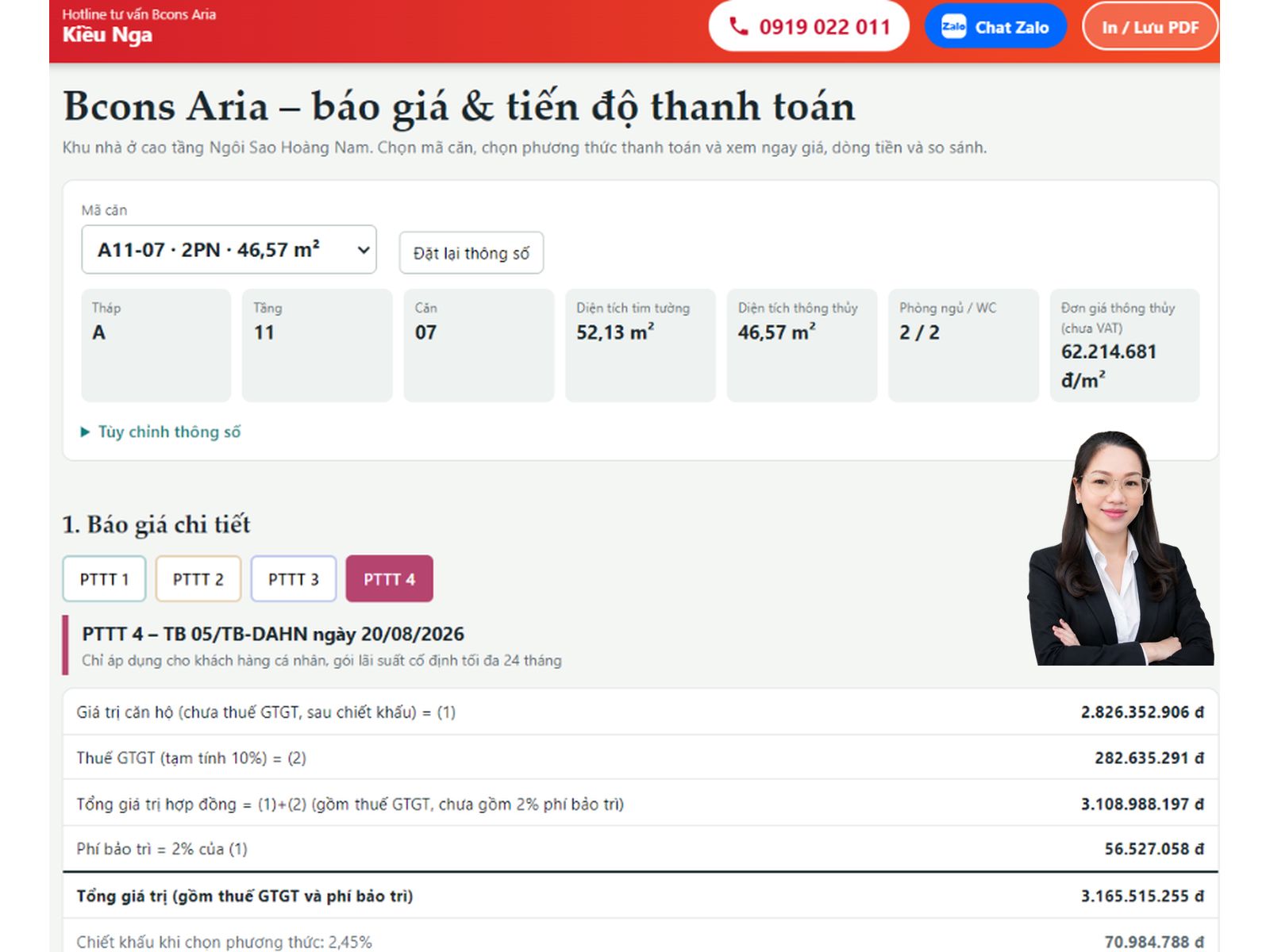Click 'Phí bảo trì = 2% của (1)' label
The height and width of the screenshot is (952, 1270).
point(162,849)
